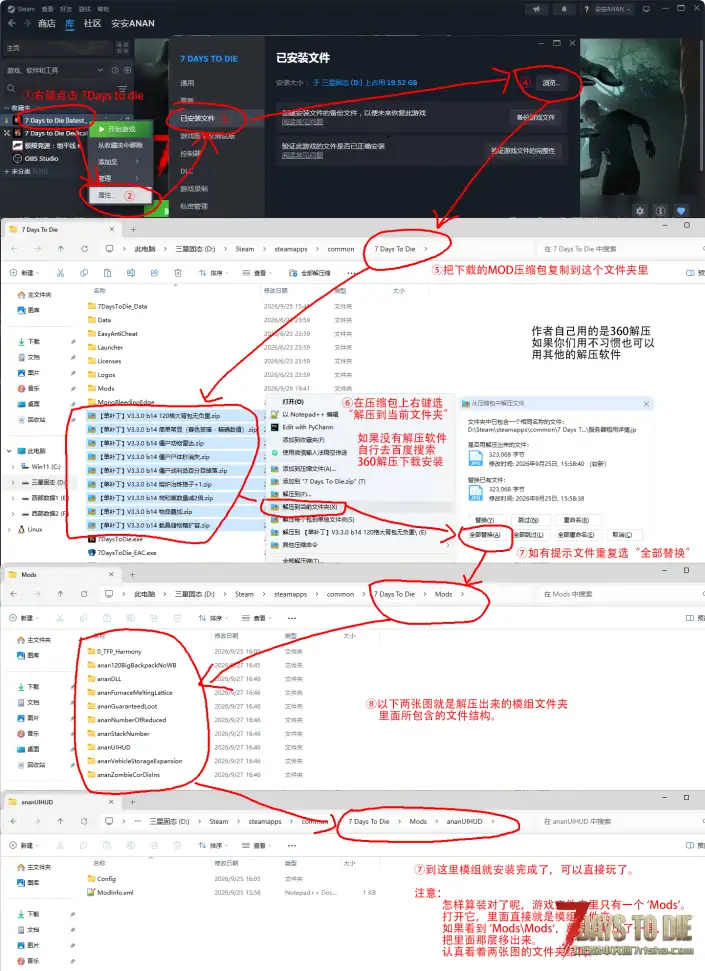Expand the Win11 (C:) drive node
The image size is (705, 971).
[13, 466]
